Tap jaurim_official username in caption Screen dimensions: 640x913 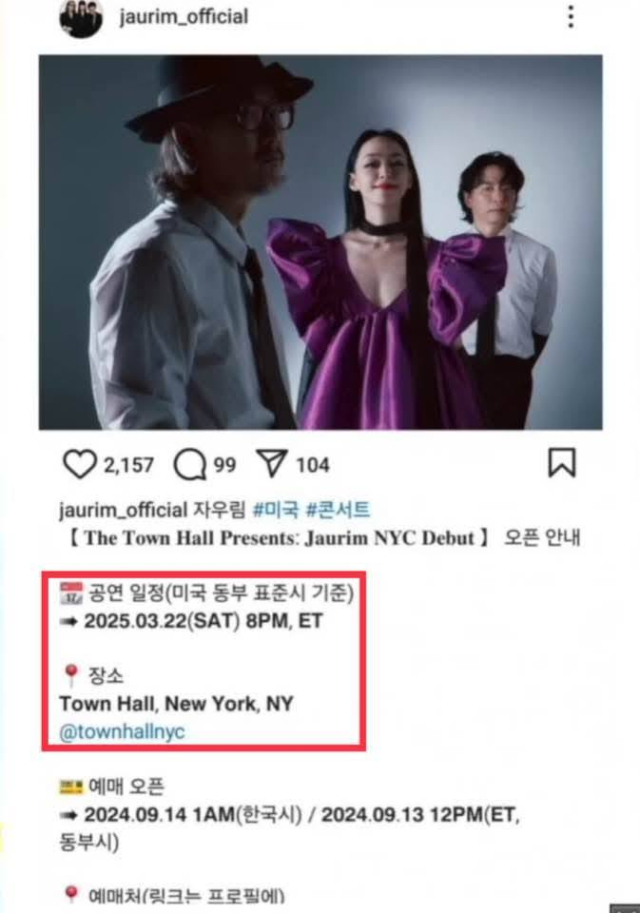[x=123, y=510]
